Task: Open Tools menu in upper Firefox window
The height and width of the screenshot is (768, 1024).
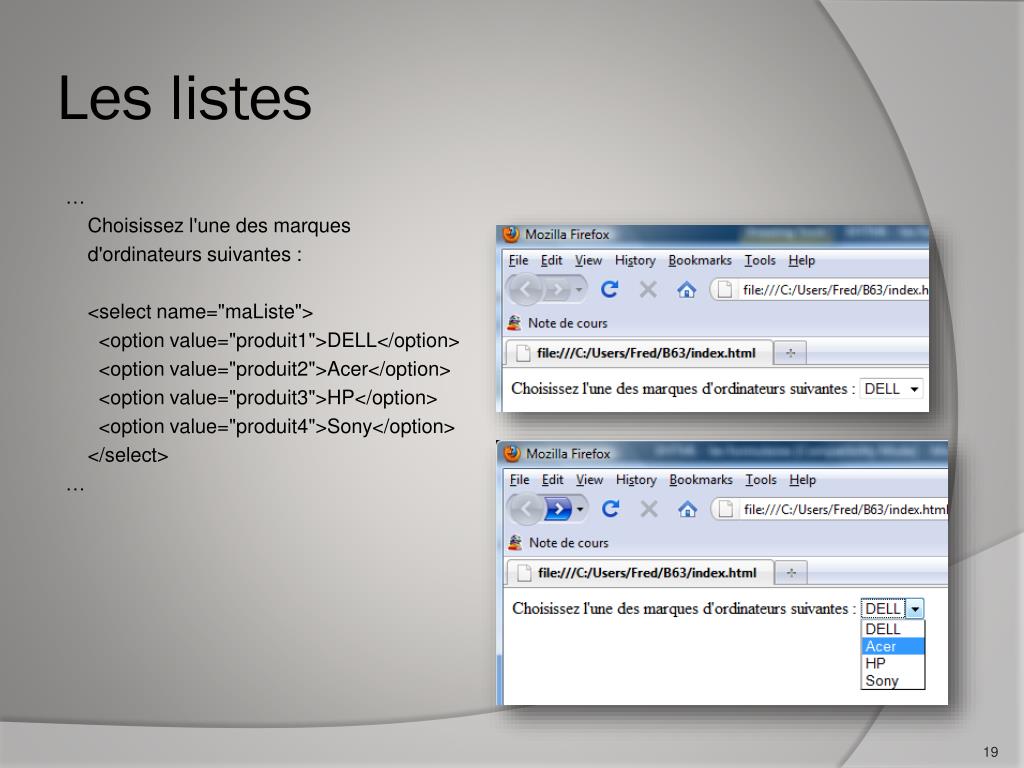Action: (x=760, y=260)
